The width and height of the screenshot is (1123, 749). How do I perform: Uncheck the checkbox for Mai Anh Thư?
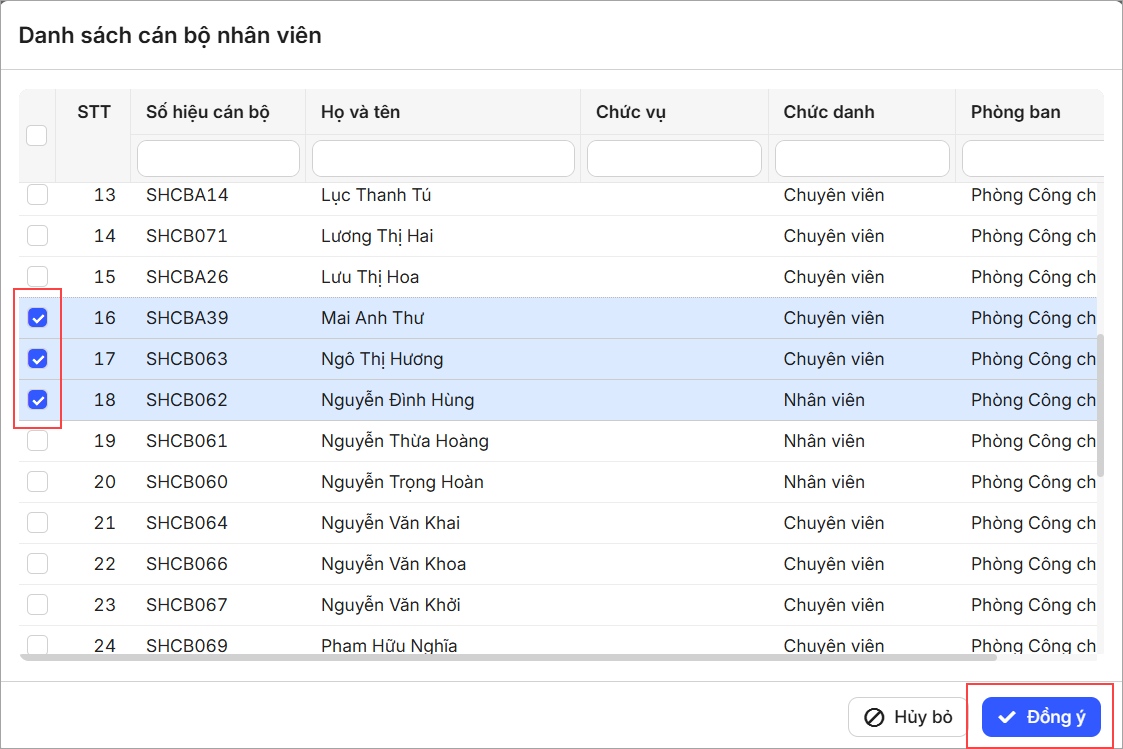(37, 318)
